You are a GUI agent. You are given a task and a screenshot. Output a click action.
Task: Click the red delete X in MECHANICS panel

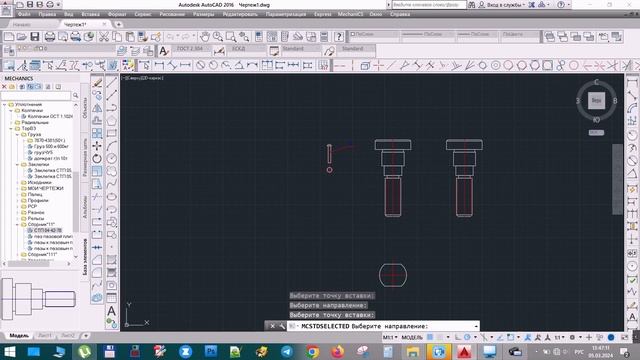click(4, 87)
